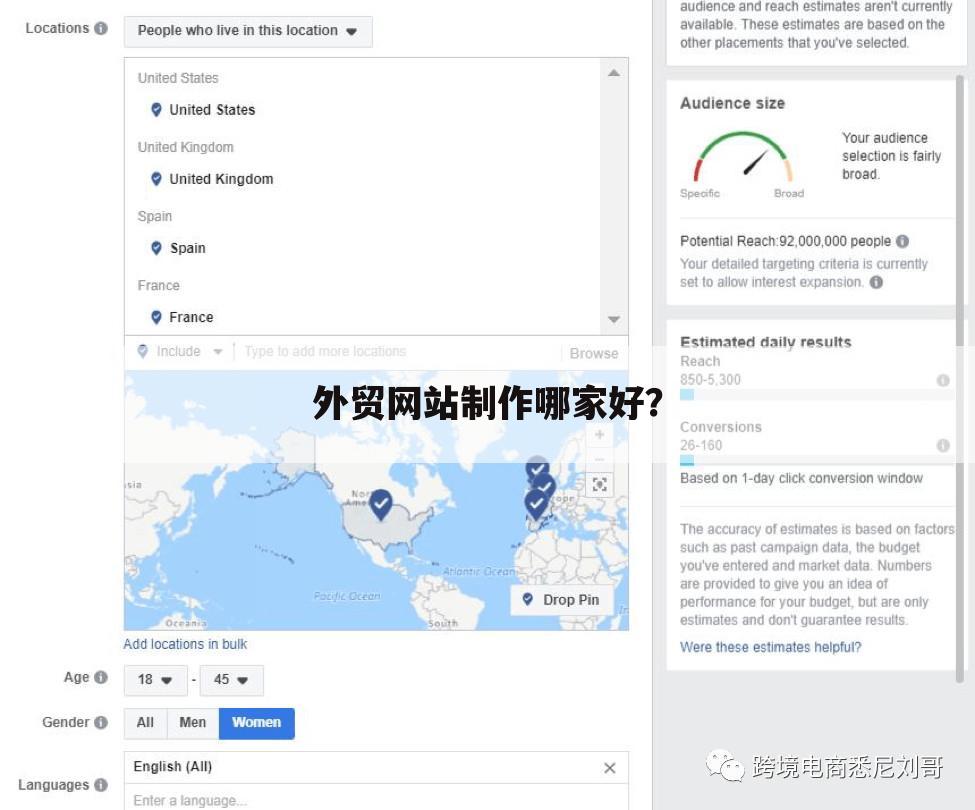This screenshot has width=975, height=810.
Task: Open the Include locations dropdown
Action: pyautogui.click(x=179, y=351)
